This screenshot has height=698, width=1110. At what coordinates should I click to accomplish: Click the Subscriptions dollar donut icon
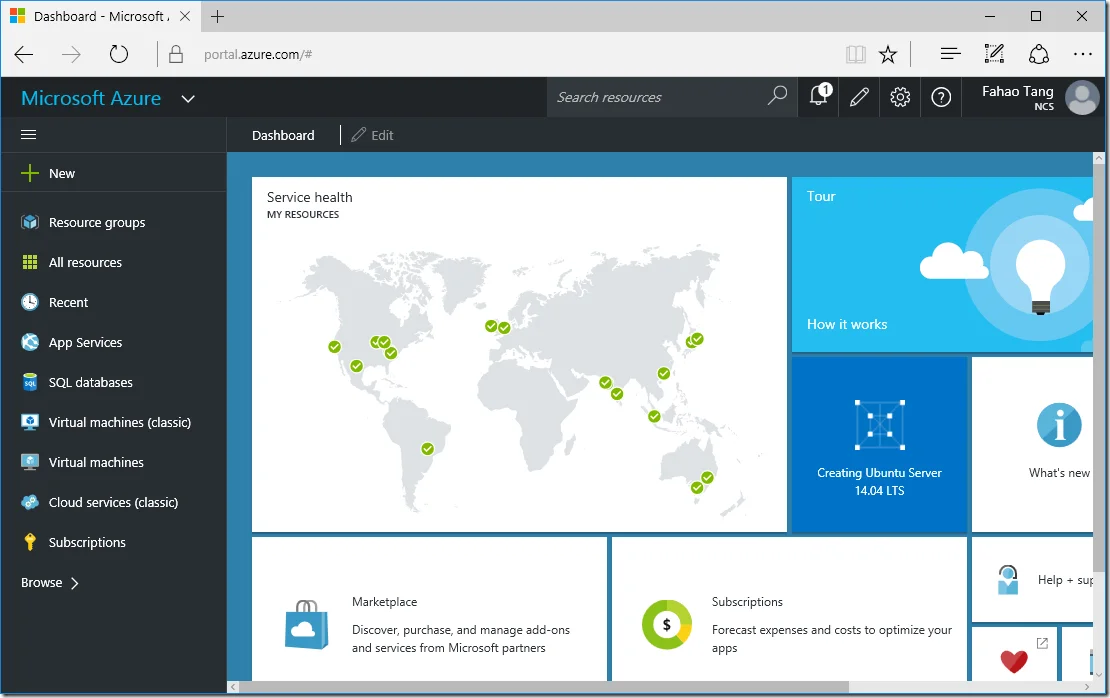click(666, 624)
